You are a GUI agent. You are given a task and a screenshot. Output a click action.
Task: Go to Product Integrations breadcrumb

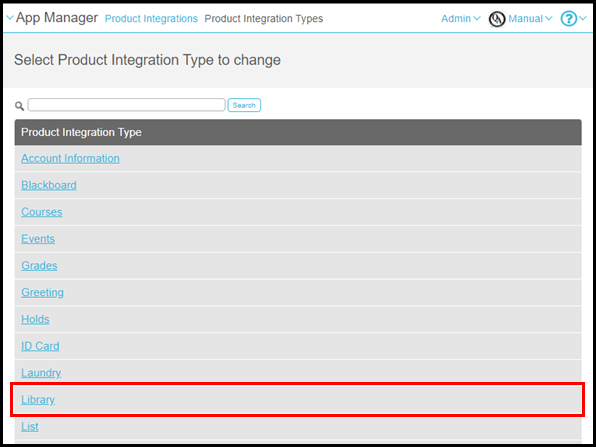pyautogui.click(x=151, y=19)
